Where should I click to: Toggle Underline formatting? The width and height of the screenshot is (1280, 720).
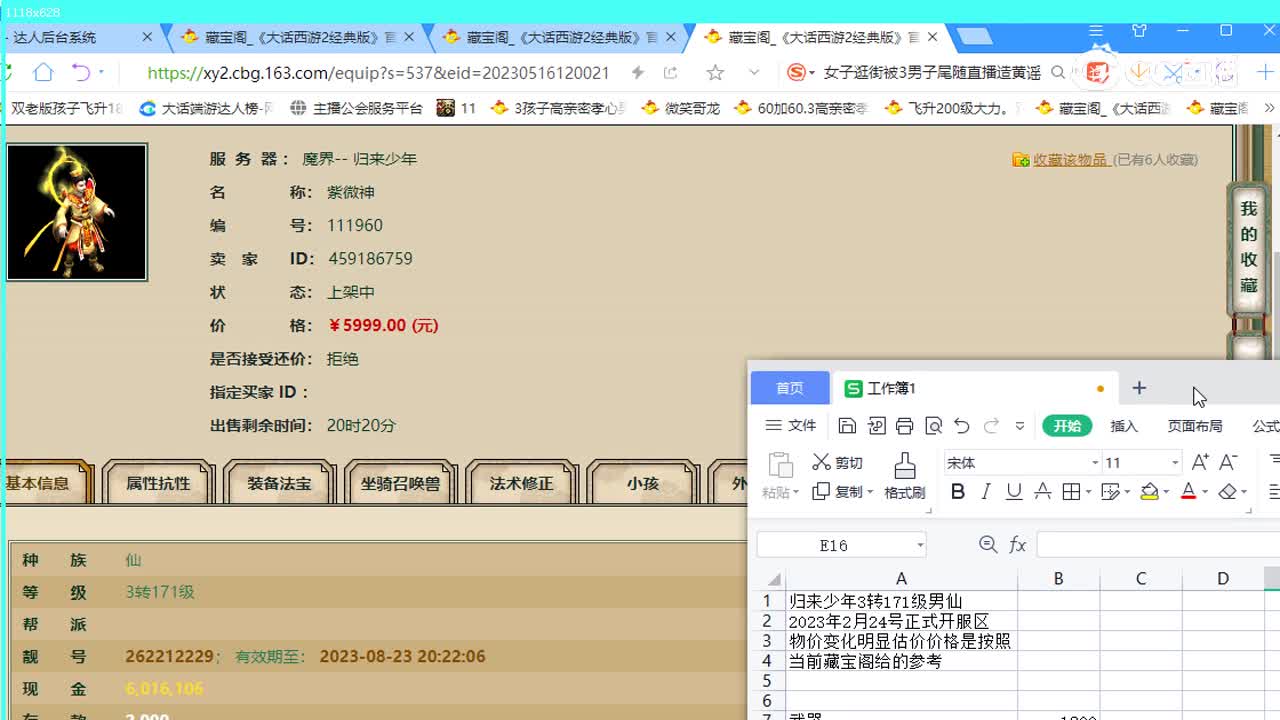click(x=1014, y=492)
